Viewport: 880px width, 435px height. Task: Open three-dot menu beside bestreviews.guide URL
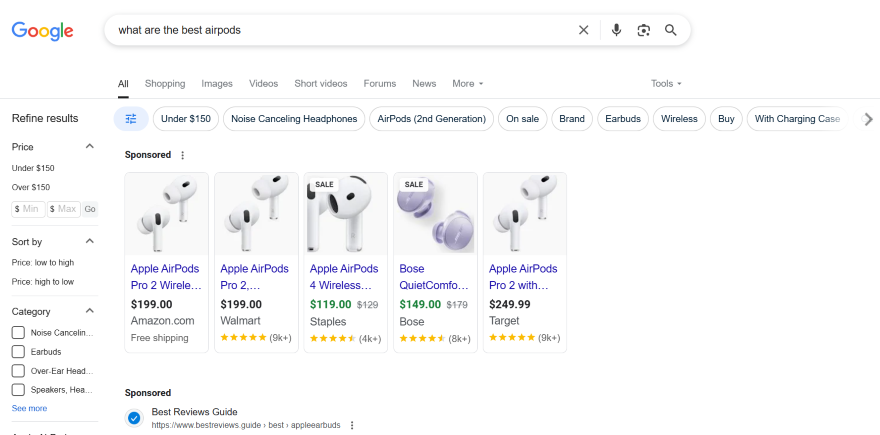[x=352, y=425]
